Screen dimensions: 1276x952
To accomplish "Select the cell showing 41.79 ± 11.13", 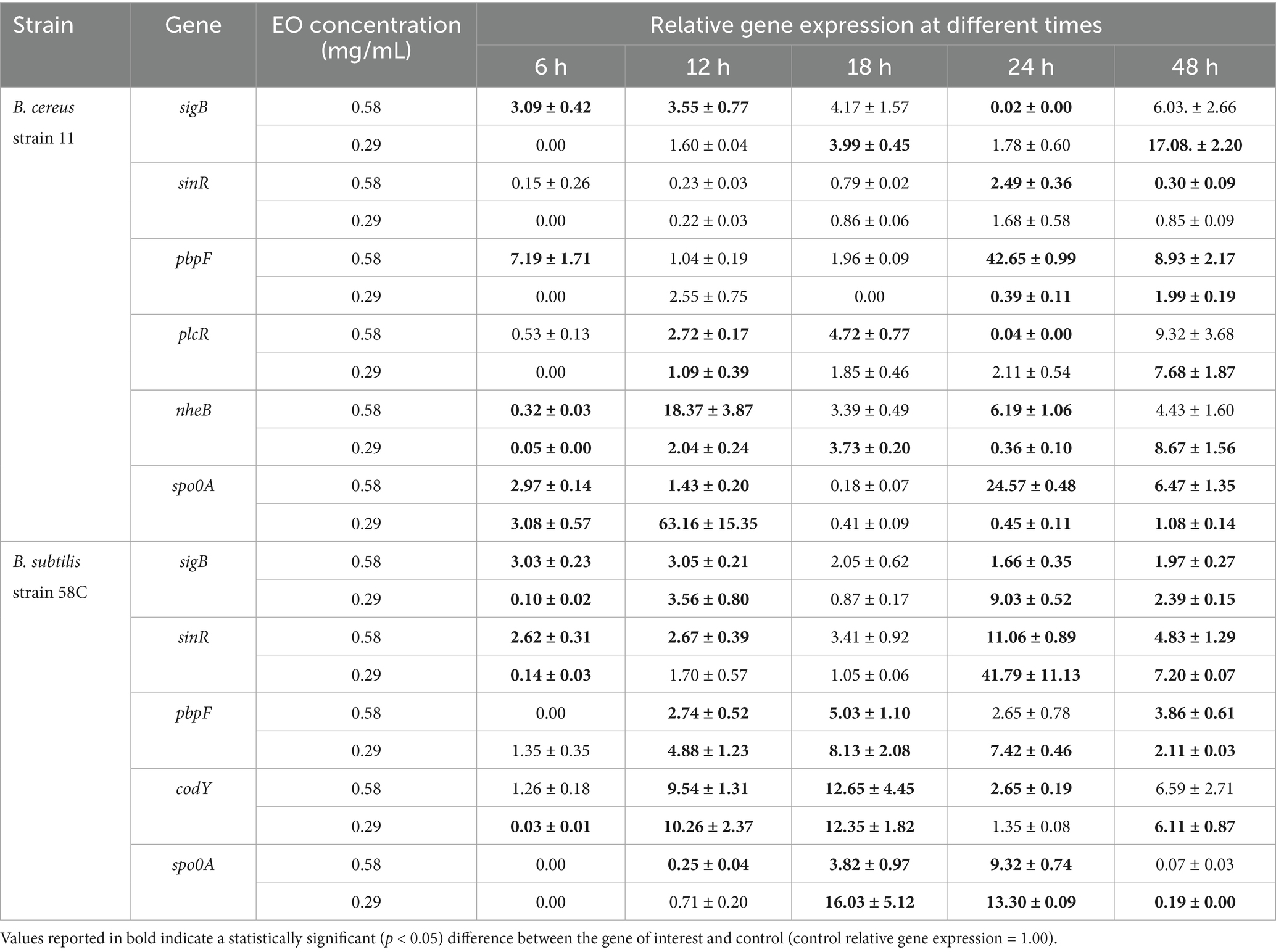I will click(1030, 674).
